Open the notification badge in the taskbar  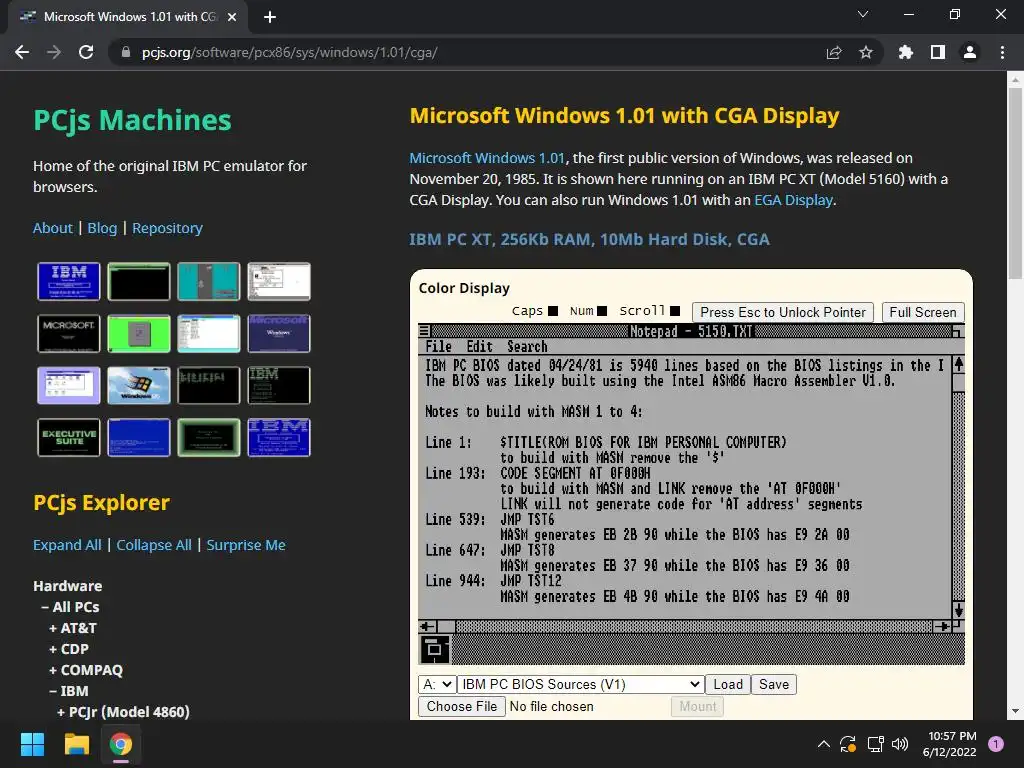[996, 744]
